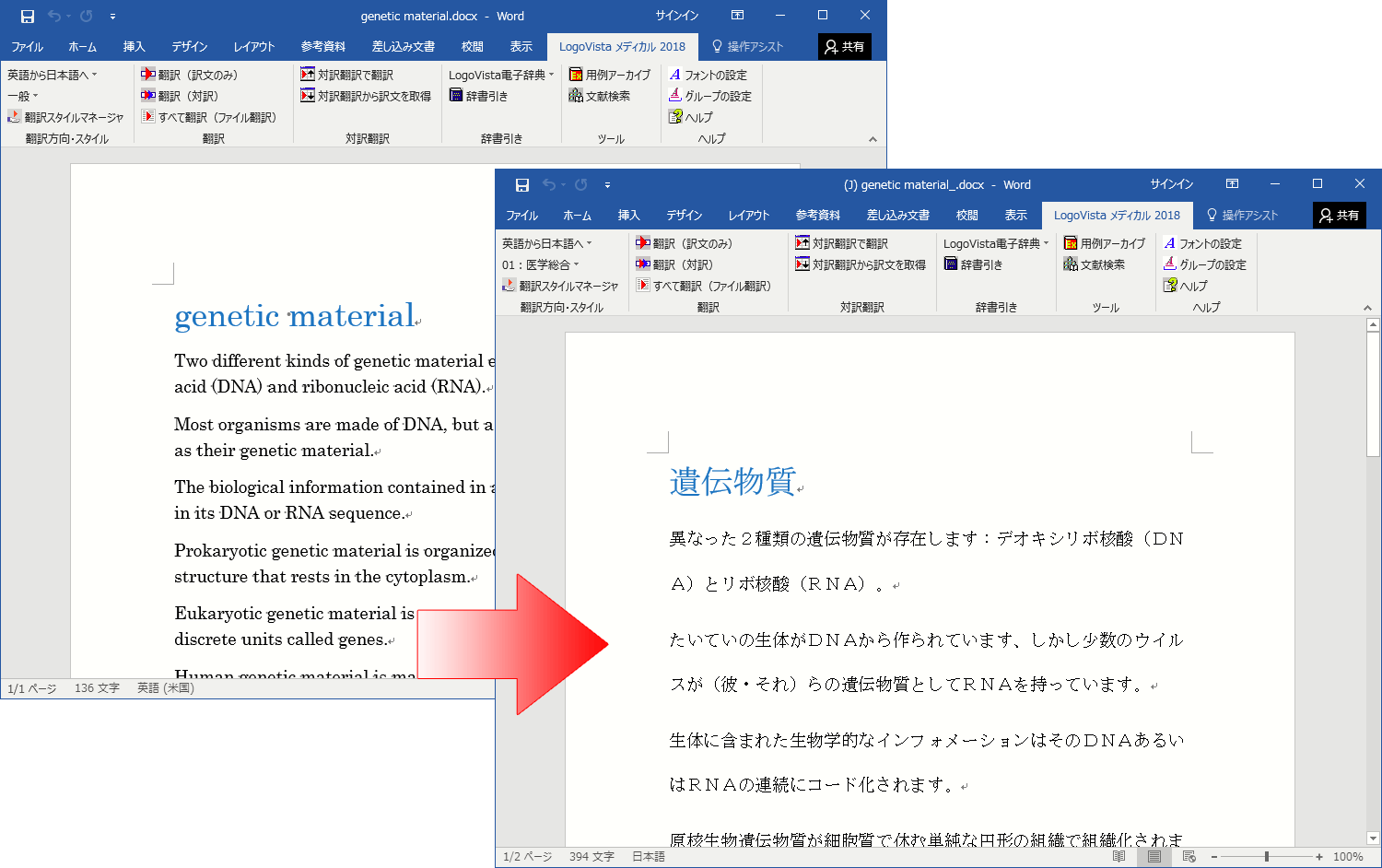This screenshot has height=868, width=1382.
Task: Open 文献検索 in front window
Action: pyautogui.click(x=1095, y=264)
